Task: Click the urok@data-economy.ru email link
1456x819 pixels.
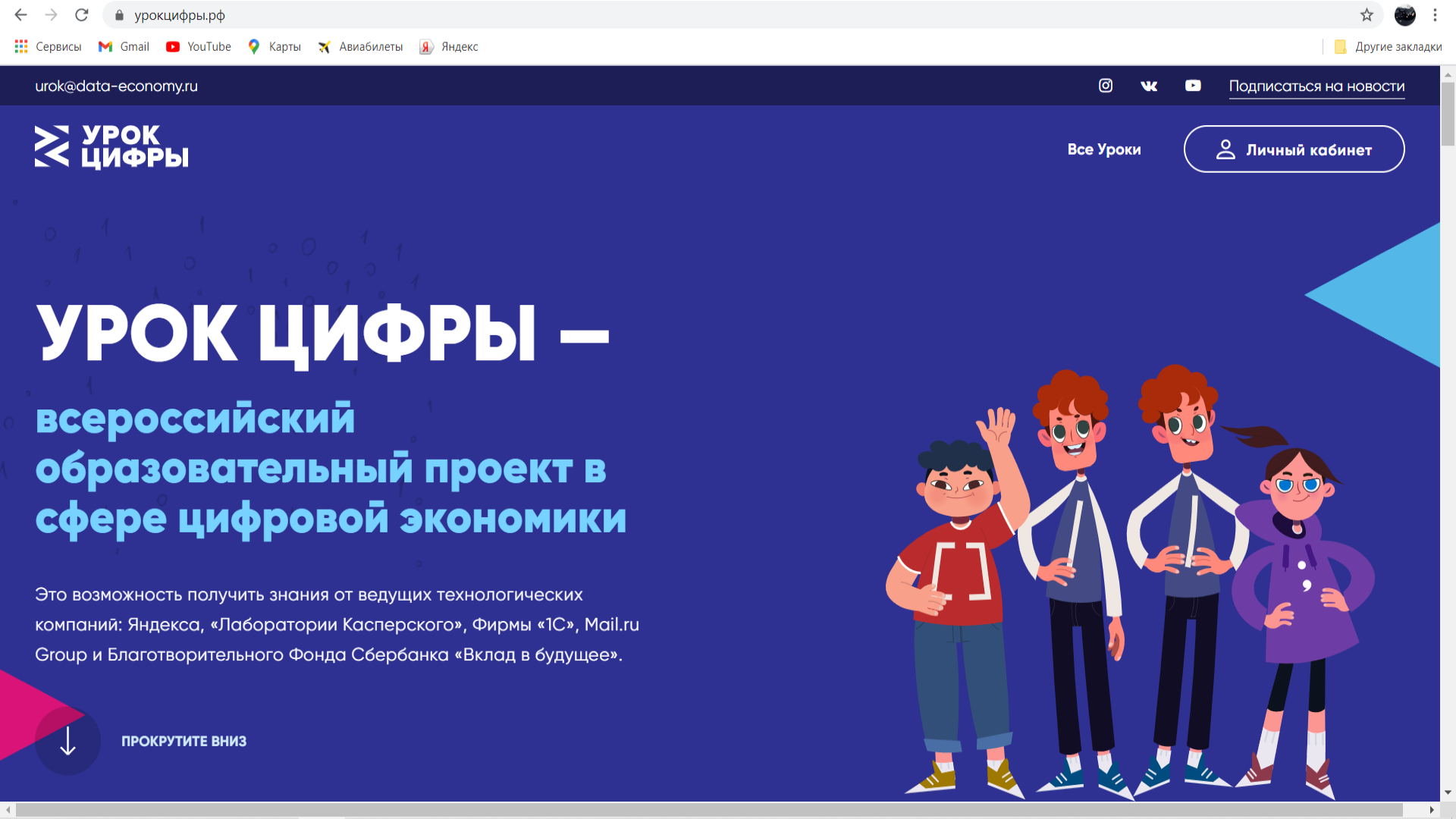Action: click(x=116, y=86)
